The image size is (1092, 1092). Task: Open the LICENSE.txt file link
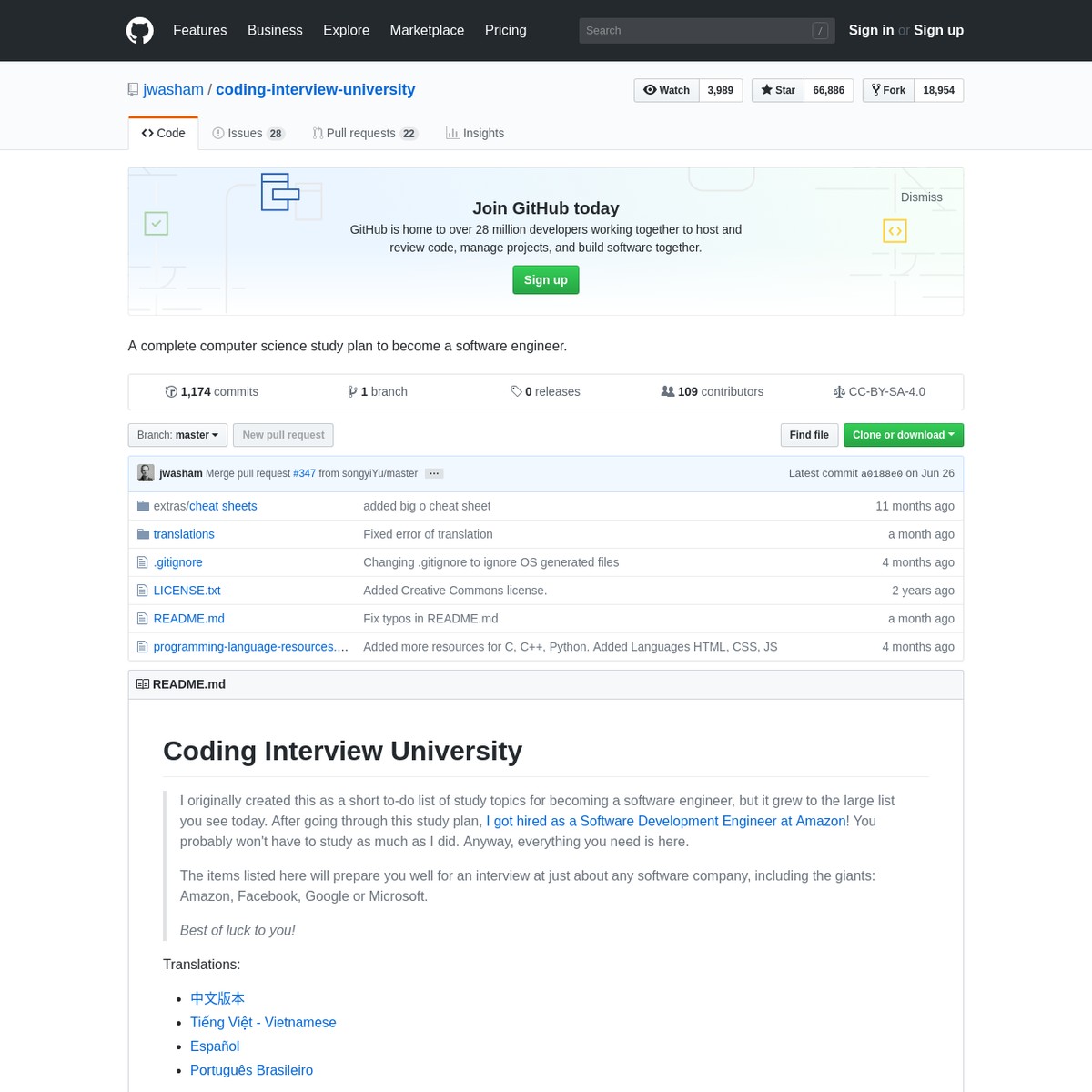point(187,591)
